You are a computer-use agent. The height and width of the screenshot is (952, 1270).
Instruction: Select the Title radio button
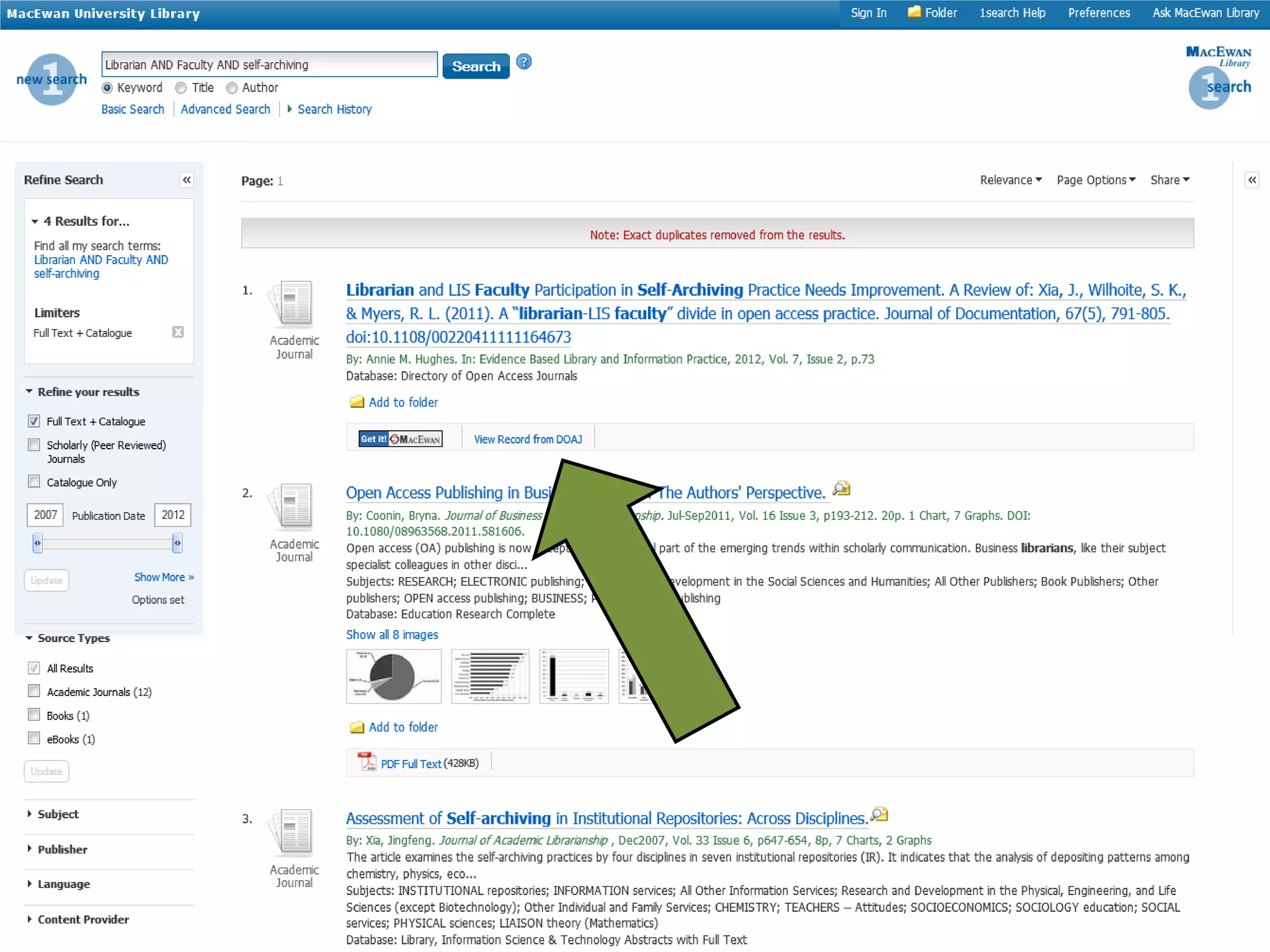pyautogui.click(x=181, y=88)
